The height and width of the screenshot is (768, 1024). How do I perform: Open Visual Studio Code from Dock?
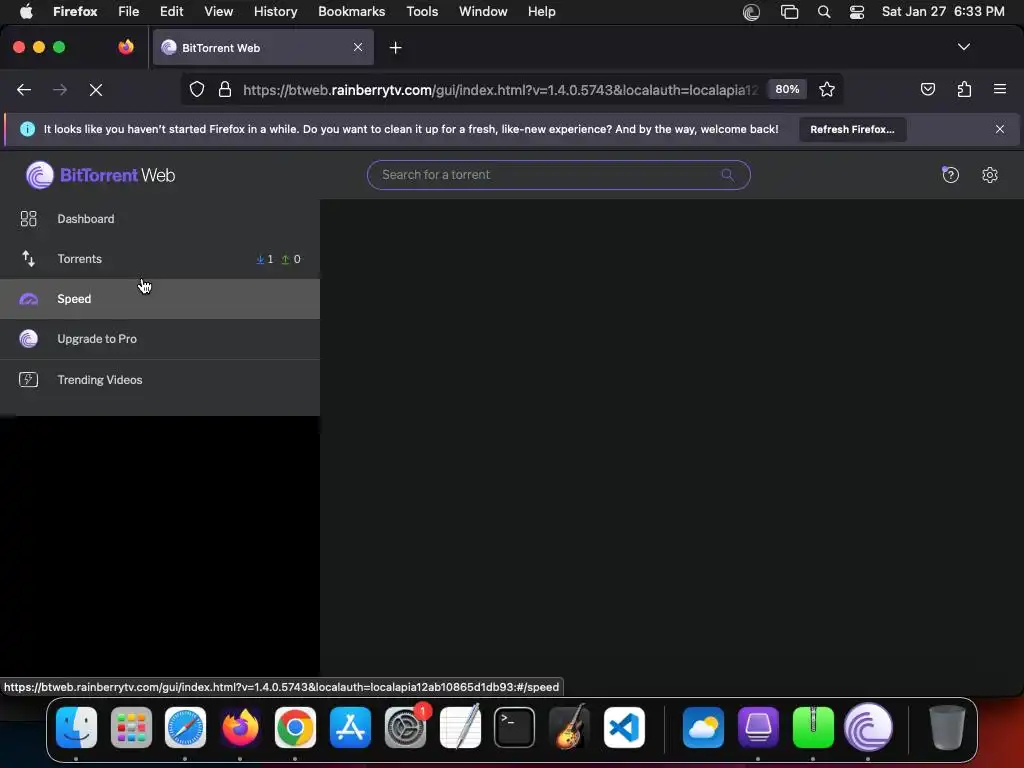click(624, 728)
